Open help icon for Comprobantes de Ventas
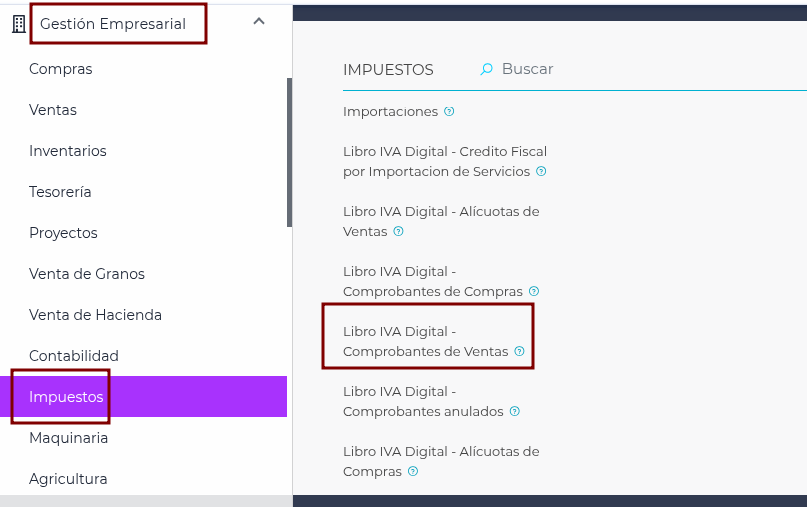Viewport: 807px width, 507px height. (520, 351)
